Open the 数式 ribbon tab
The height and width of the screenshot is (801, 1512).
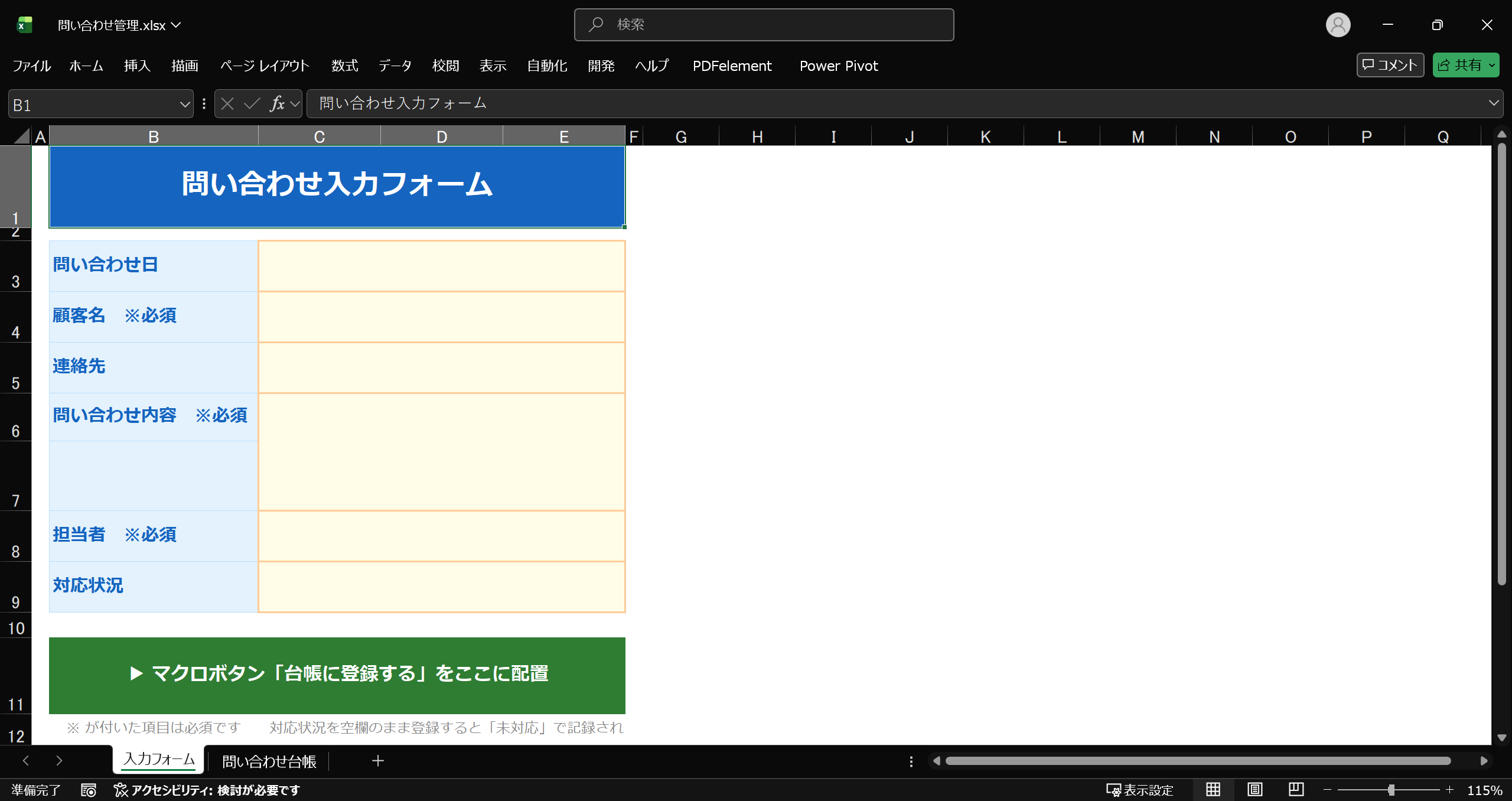[x=344, y=66]
